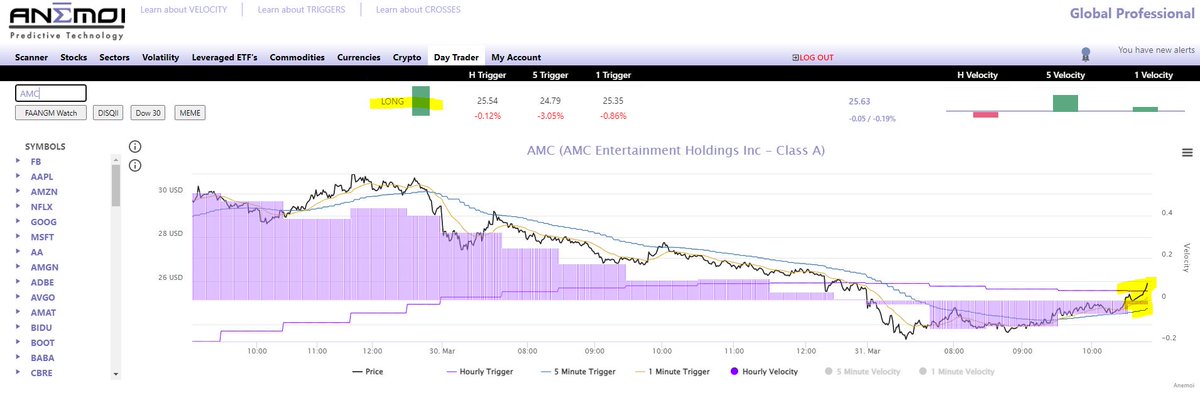Select the AVGO symbol

click(42, 298)
